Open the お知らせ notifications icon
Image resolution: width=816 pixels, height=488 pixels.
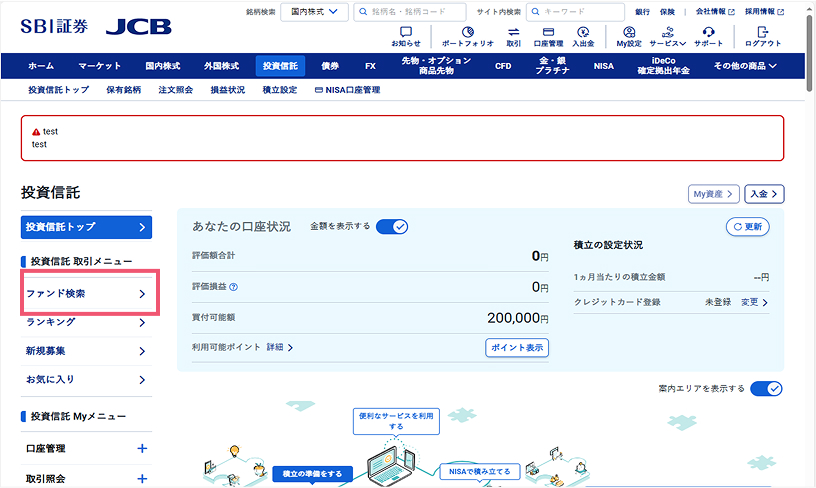tap(406, 36)
